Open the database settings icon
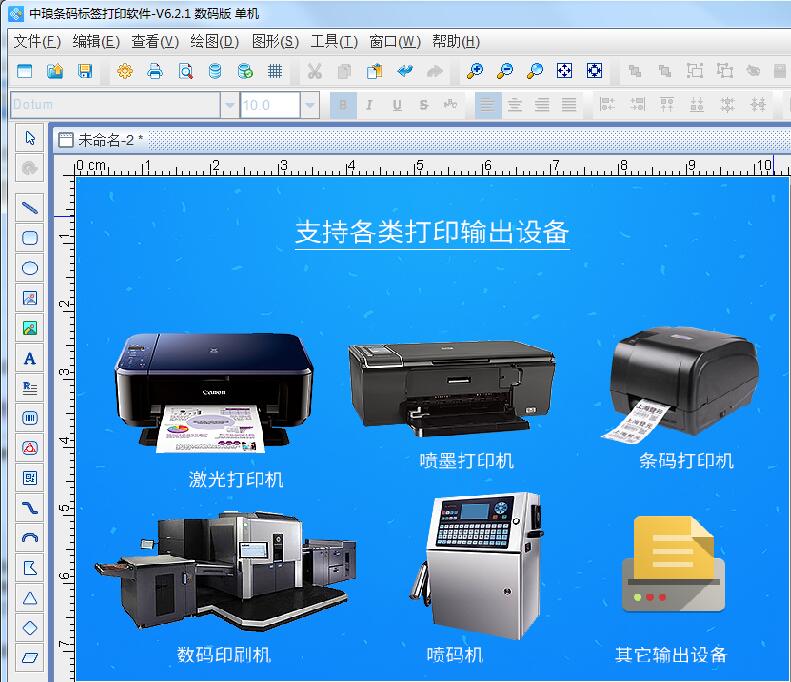 [x=215, y=71]
